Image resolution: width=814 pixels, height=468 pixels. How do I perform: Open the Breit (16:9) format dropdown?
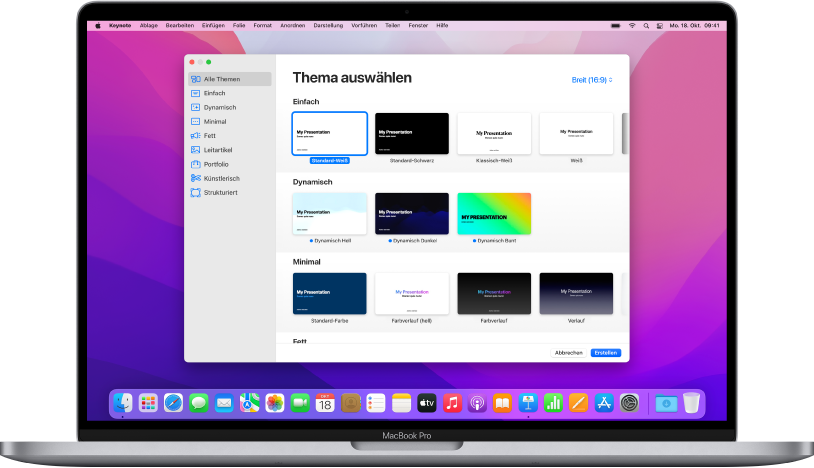[592, 80]
